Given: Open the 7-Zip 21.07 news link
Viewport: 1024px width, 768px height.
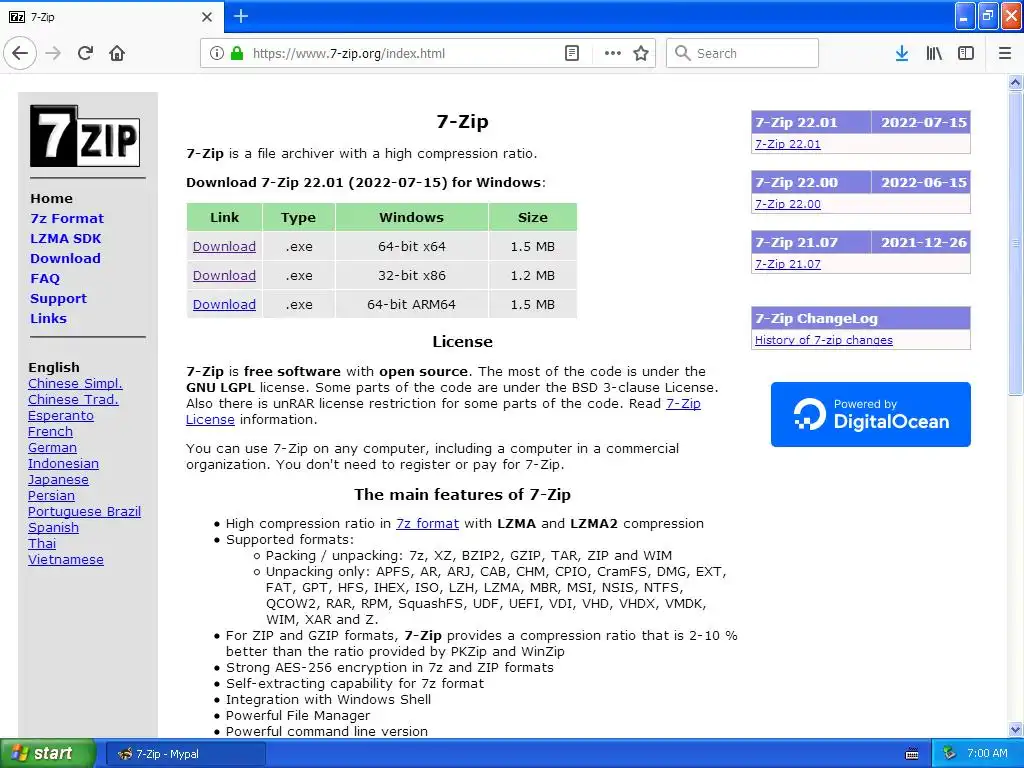Looking at the screenshot, I should point(788,264).
